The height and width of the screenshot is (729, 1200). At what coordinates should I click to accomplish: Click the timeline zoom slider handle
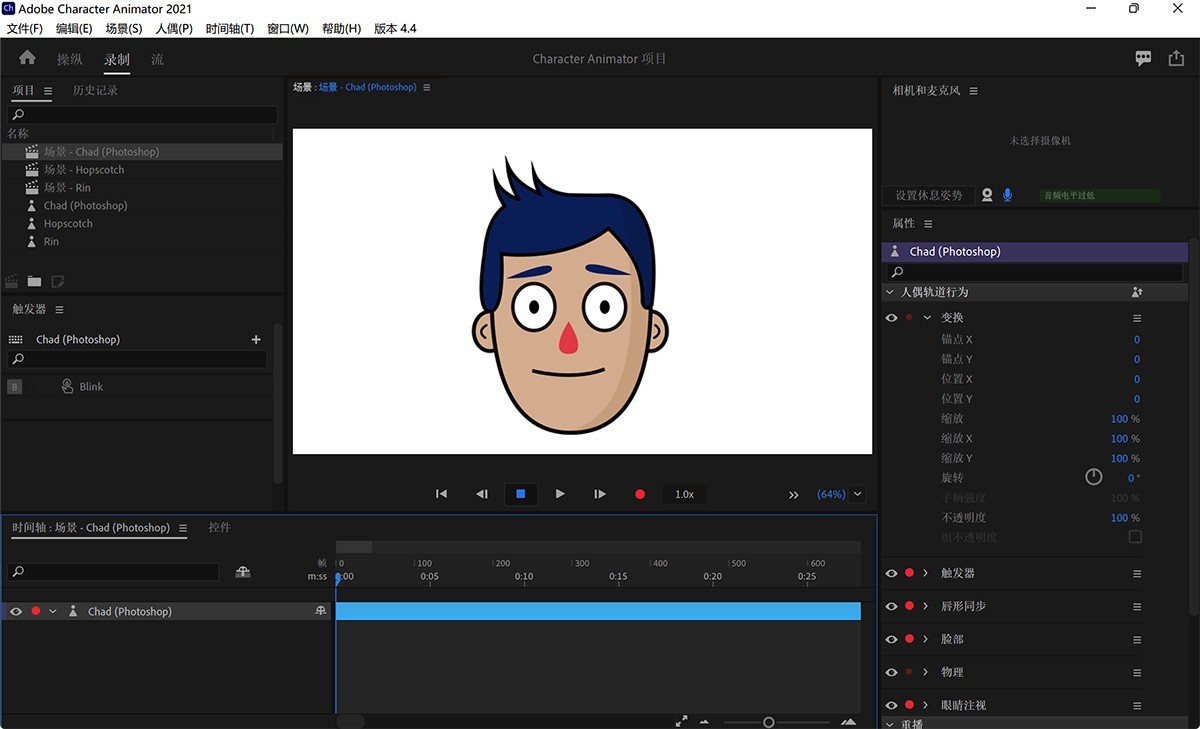coord(768,722)
